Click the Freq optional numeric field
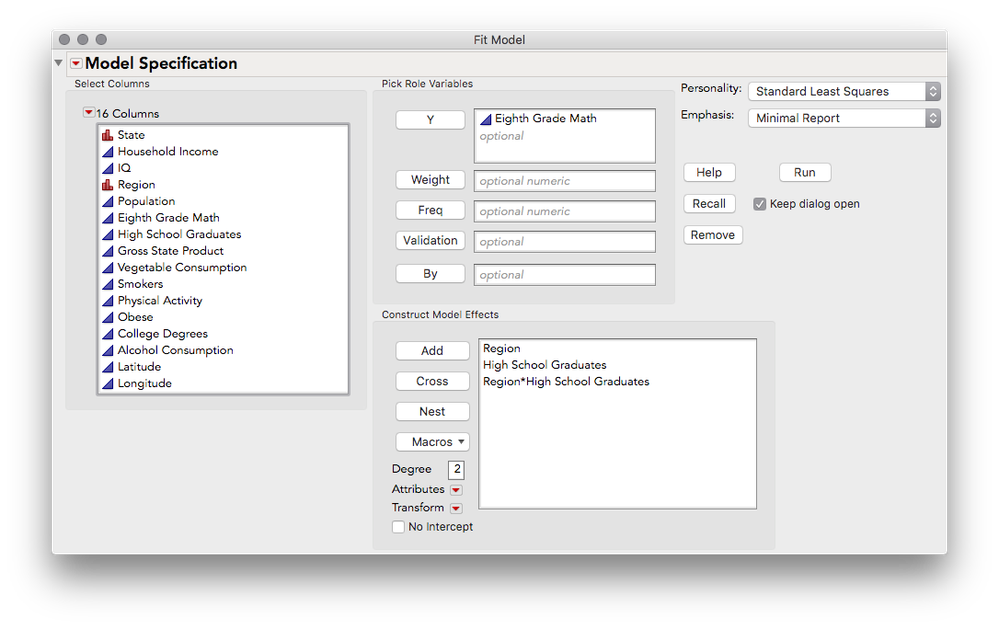The height and width of the screenshot is (628, 999). [x=564, y=211]
